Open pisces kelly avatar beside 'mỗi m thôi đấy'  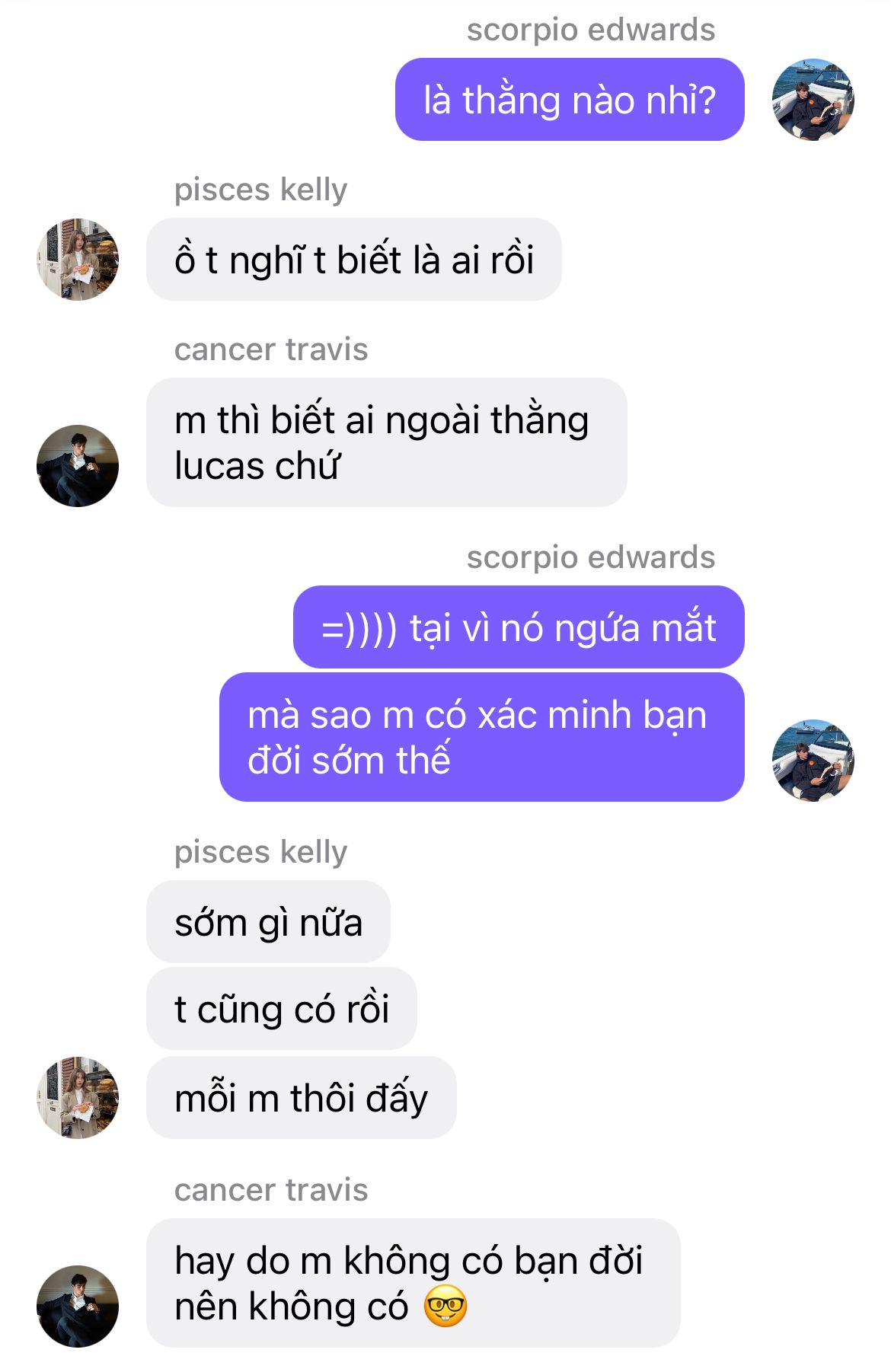[78, 1098]
